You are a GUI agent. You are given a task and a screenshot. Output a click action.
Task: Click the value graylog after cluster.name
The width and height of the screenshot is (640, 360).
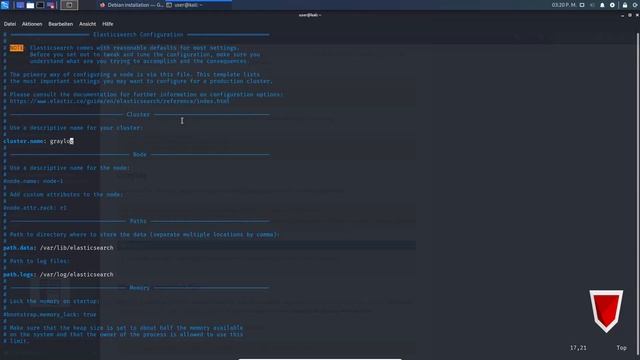(x=62, y=141)
